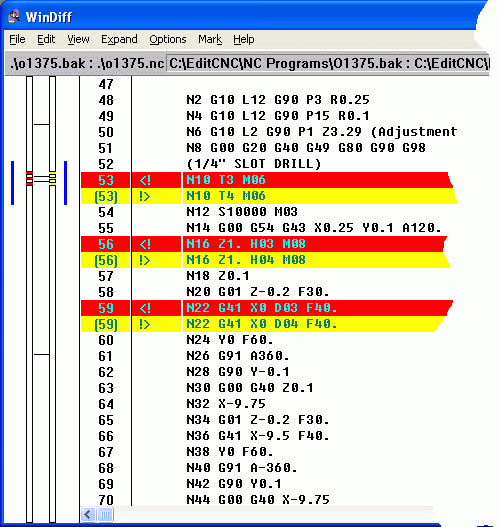The width and height of the screenshot is (500, 527).
Task: Click line 'N40 G91 A-360.'
Action: coord(242,468)
